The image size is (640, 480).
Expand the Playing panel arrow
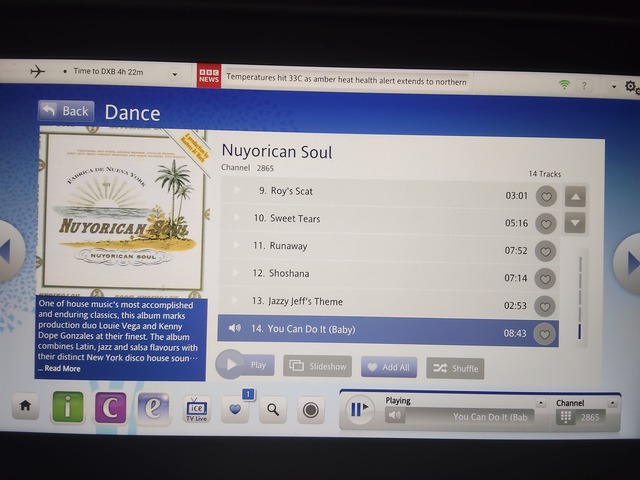(x=540, y=402)
